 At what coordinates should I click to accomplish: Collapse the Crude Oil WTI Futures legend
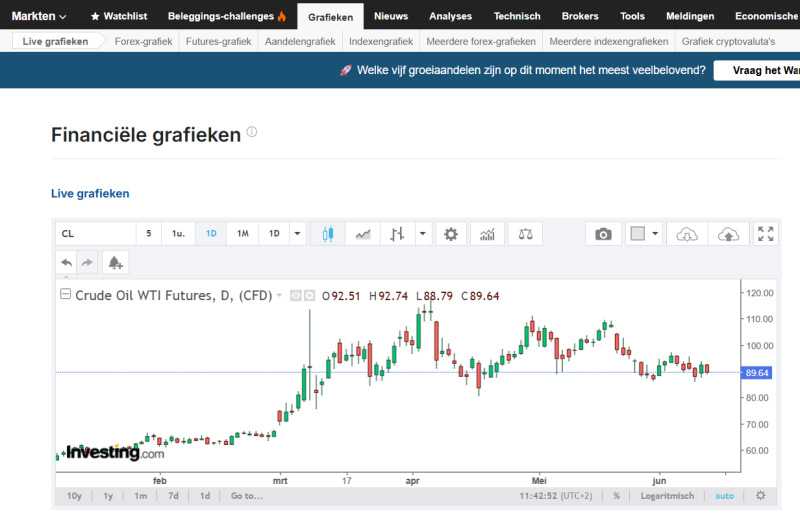(65, 294)
